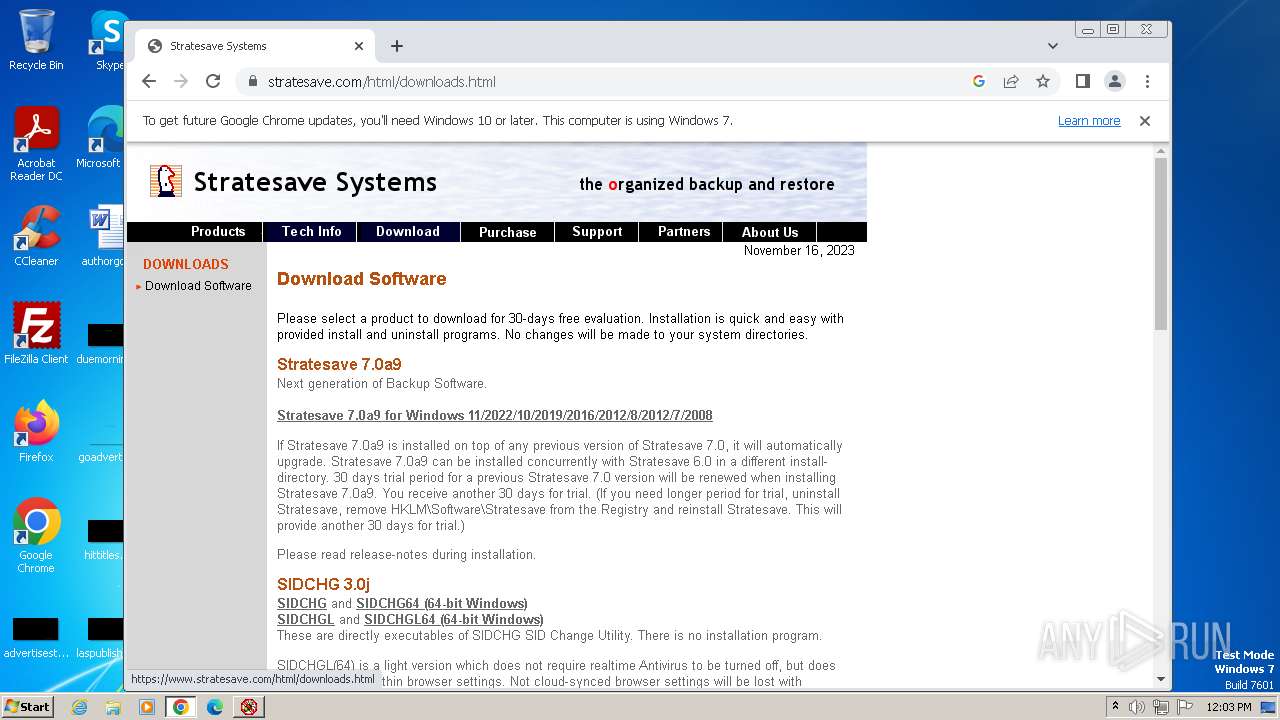Download the SIDCHG link

302,603
